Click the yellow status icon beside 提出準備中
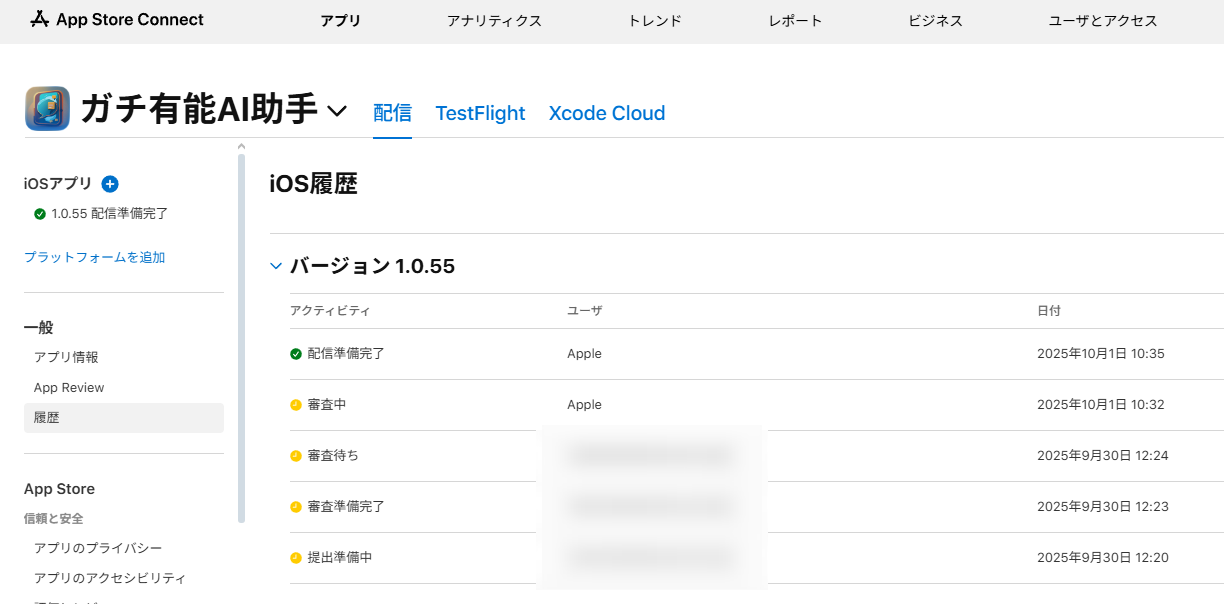Image resolution: width=1224 pixels, height=604 pixels. [x=296, y=558]
